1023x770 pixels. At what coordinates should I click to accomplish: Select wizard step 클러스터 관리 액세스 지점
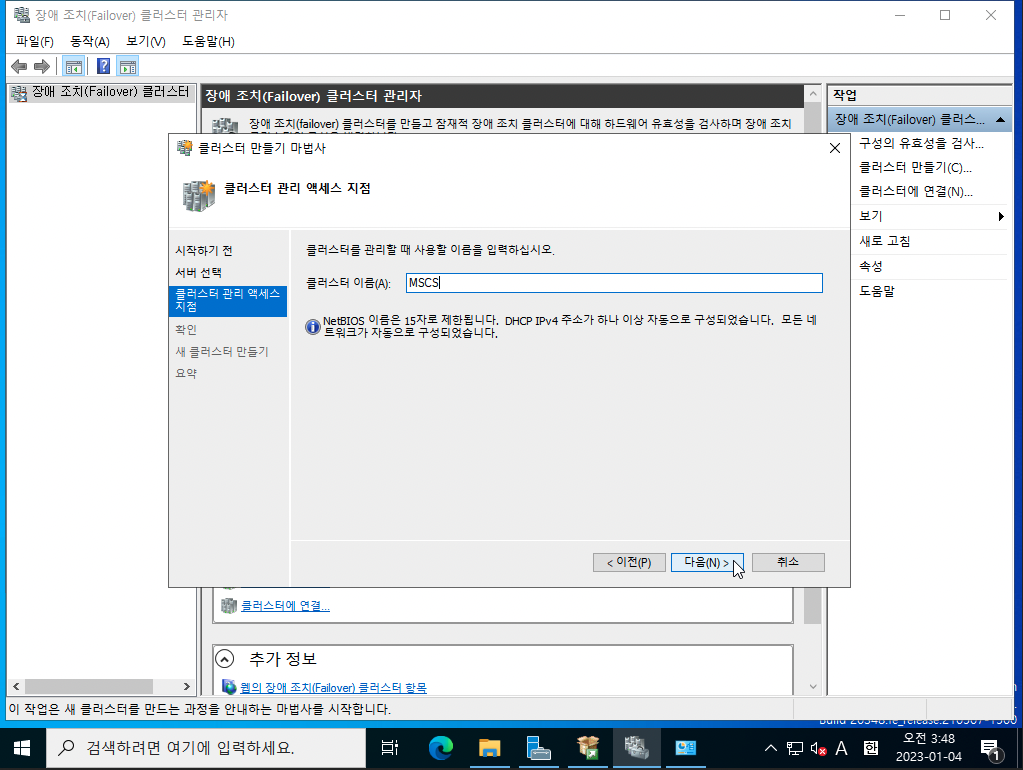[228, 300]
